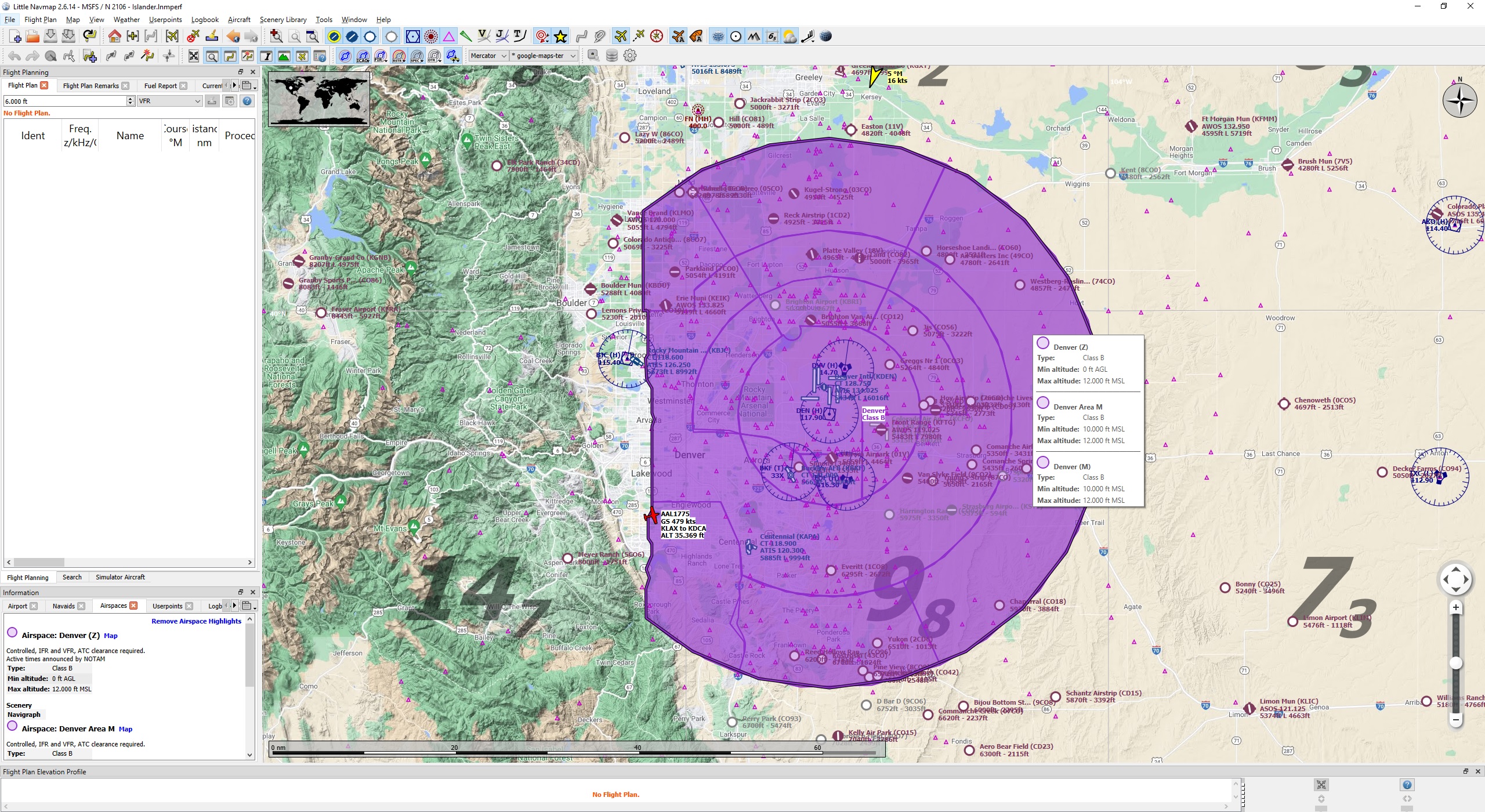Open the VFR flight type dropdown
This screenshot has width=1485, height=812.
pos(169,101)
